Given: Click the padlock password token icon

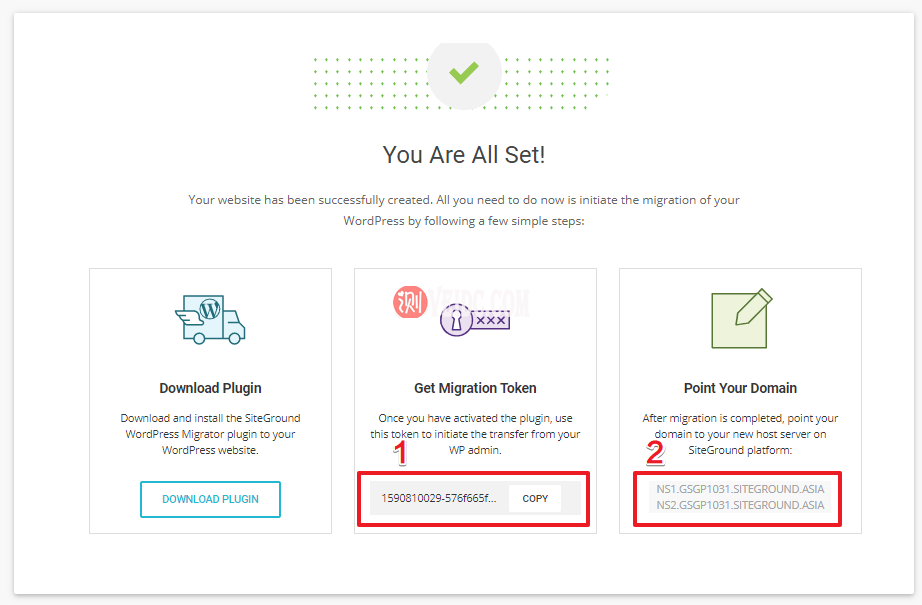Looking at the screenshot, I should 476,320.
